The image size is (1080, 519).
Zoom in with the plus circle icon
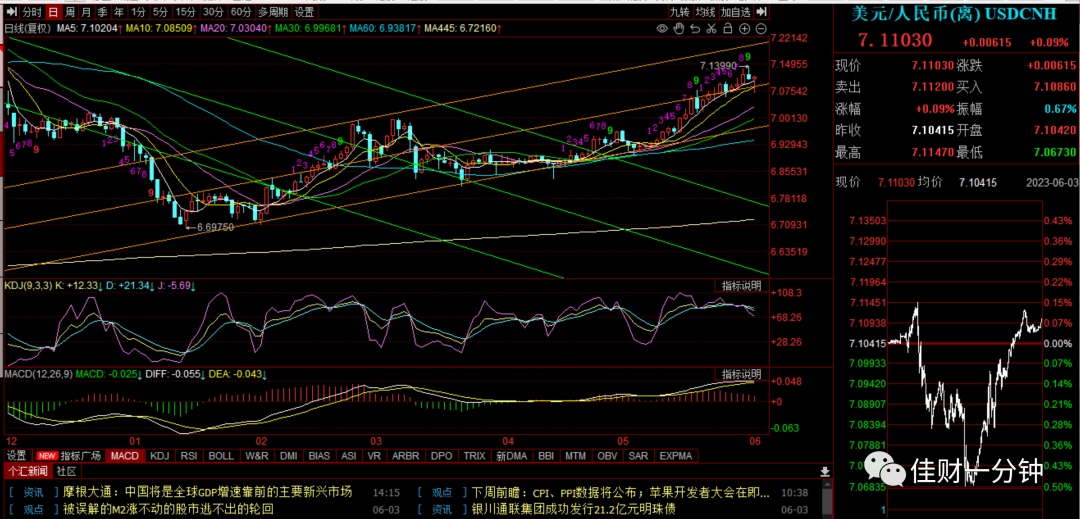click(x=744, y=29)
